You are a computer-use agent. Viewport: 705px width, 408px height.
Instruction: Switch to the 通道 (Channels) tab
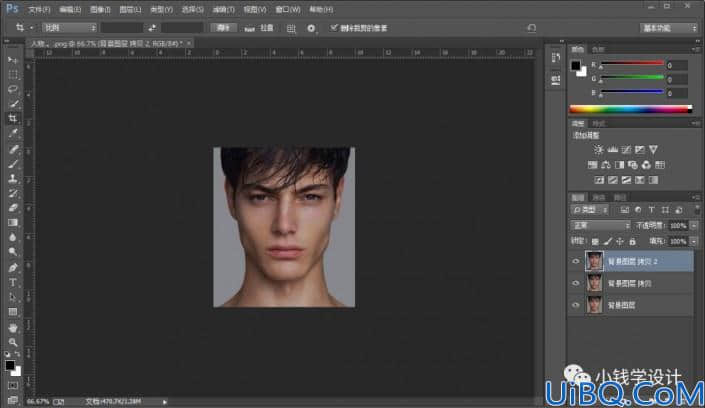pos(599,197)
